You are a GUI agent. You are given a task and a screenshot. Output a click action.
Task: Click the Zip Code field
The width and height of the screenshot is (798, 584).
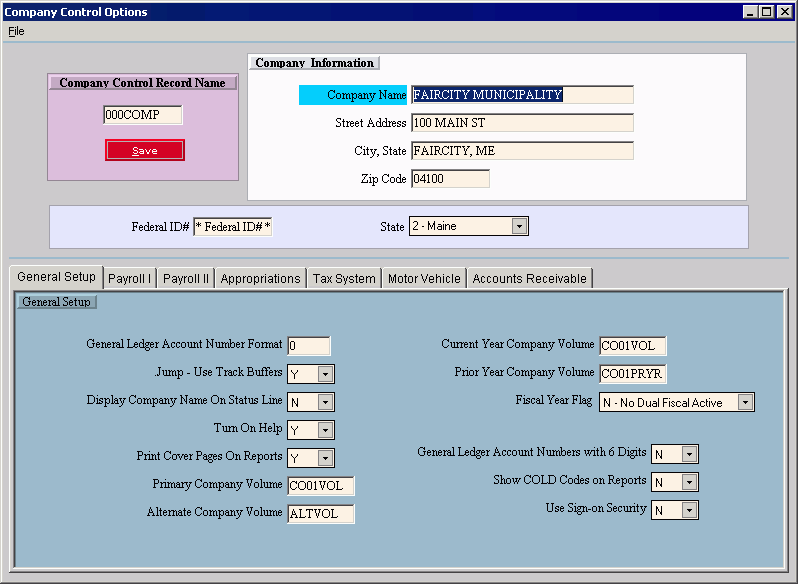point(450,179)
